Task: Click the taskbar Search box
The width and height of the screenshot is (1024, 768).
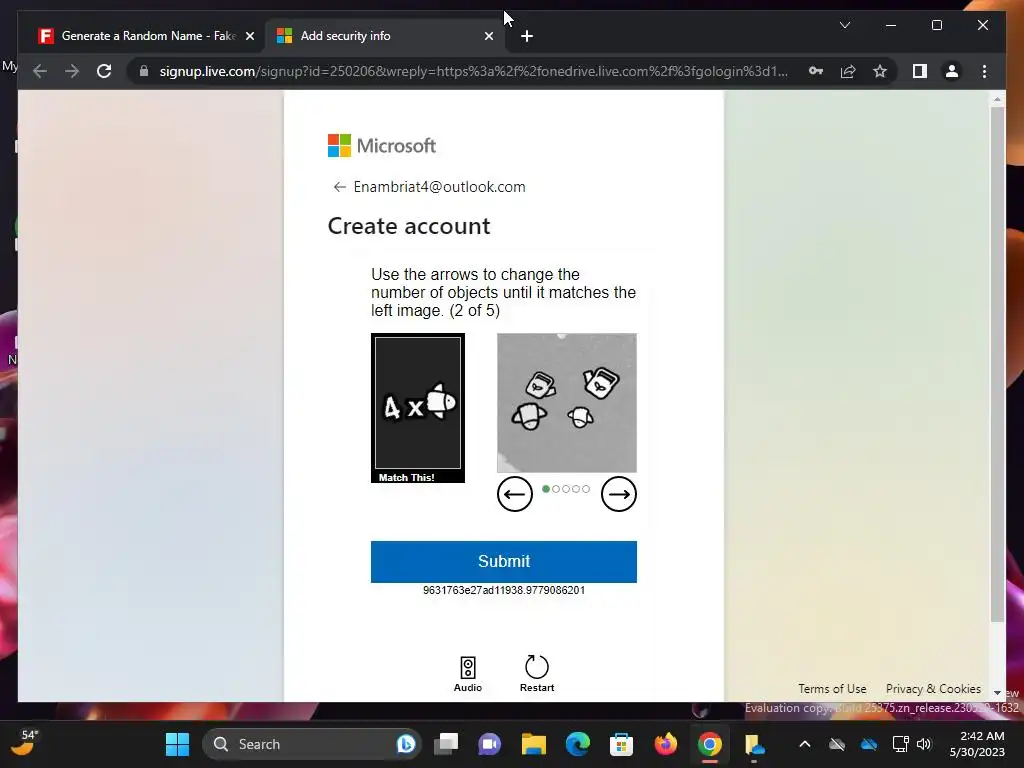Action: pyautogui.click(x=312, y=744)
